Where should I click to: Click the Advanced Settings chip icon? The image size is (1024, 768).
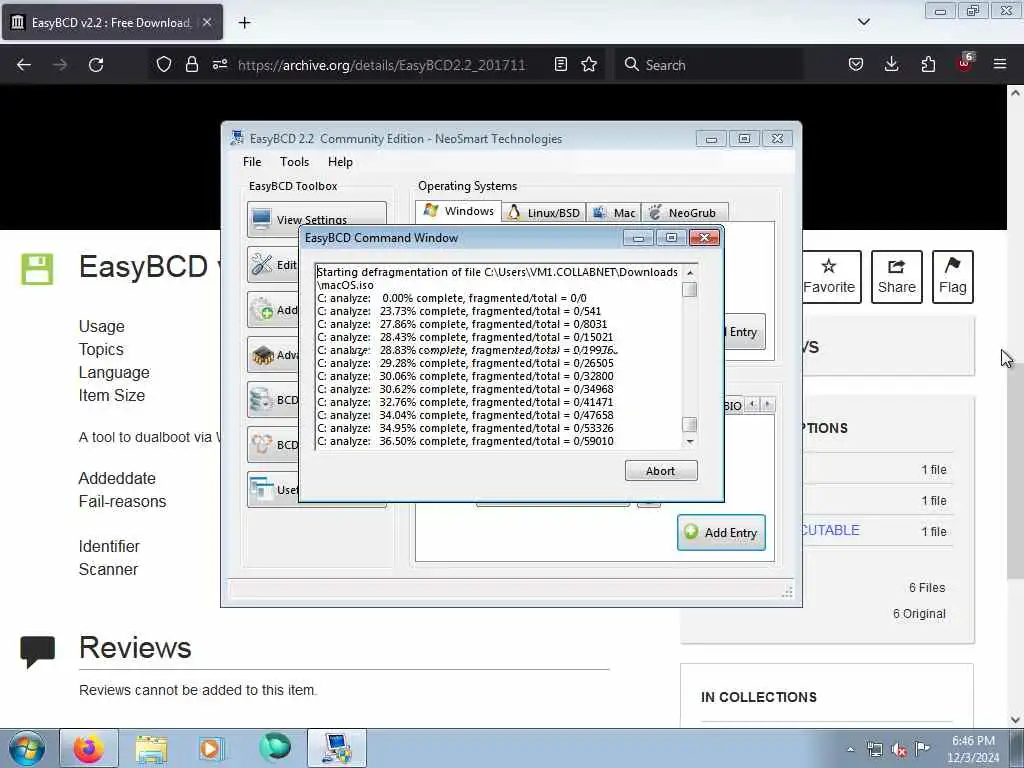point(262,355)
